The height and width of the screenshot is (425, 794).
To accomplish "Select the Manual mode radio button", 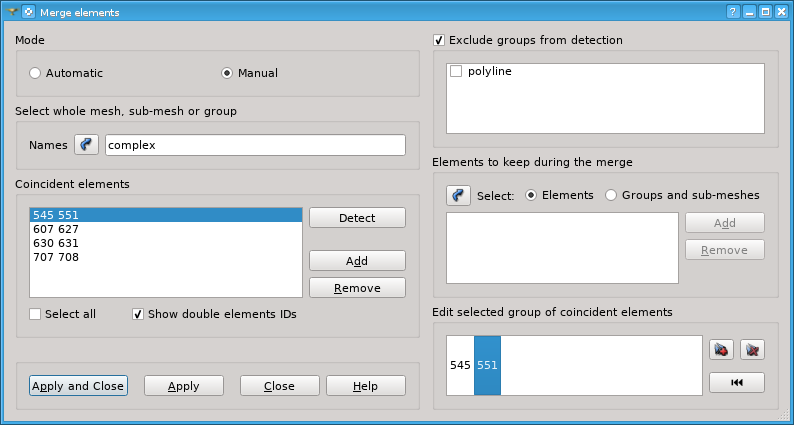I will point(227,73).
